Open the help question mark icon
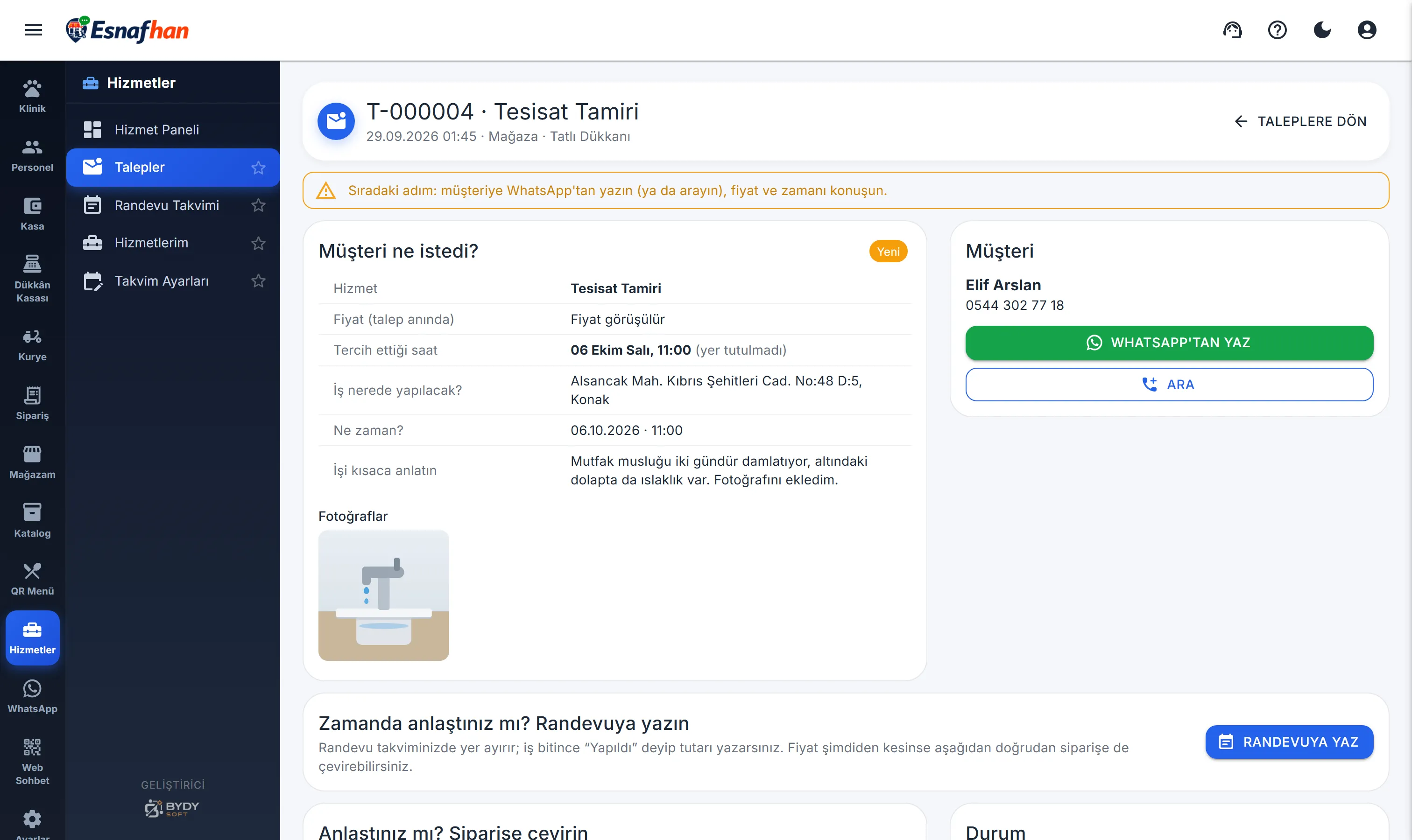The image size is (1412, 840). coord(1277,30)
